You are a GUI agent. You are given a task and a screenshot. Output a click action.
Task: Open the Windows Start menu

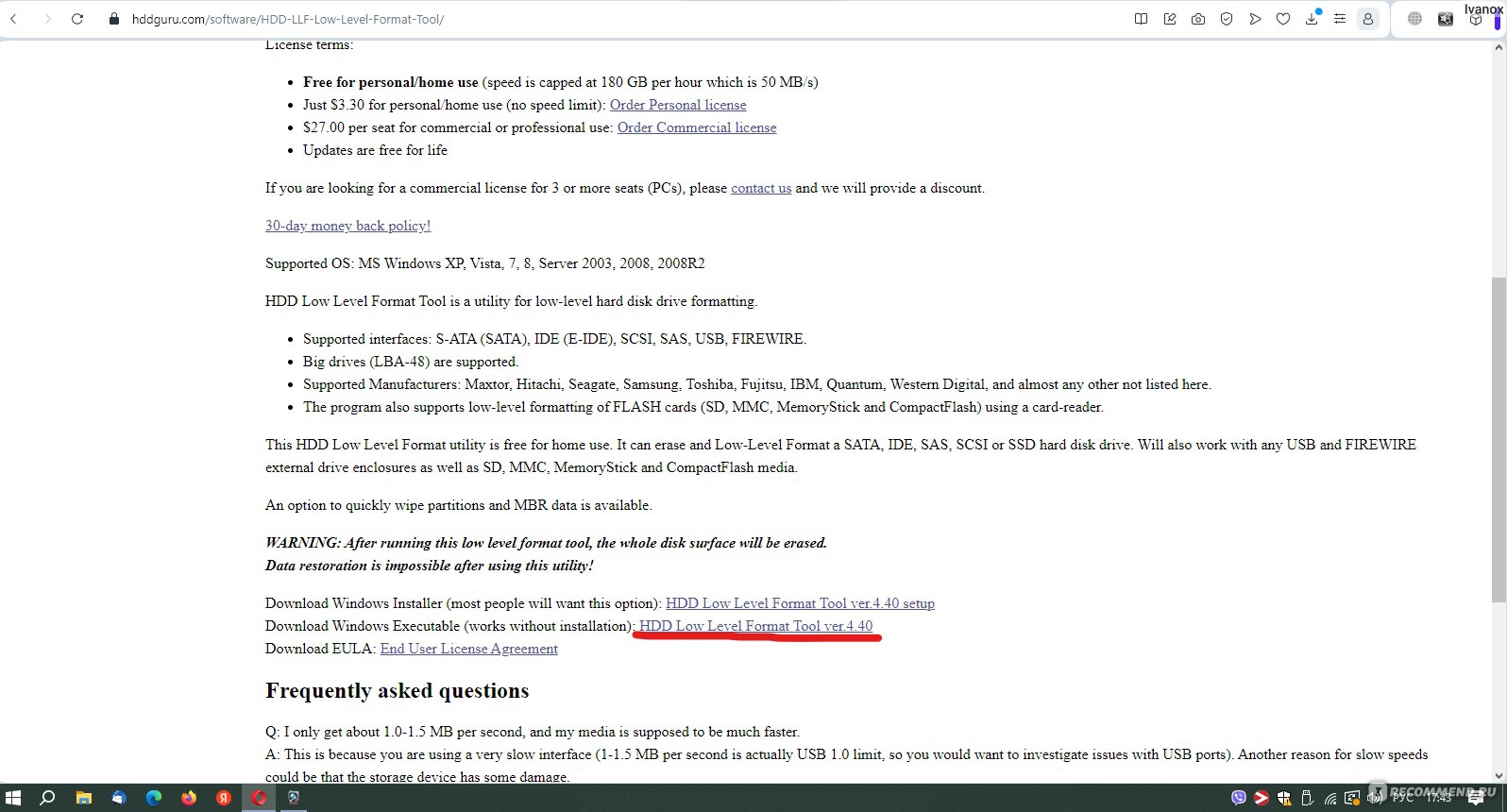coord(13,798)
